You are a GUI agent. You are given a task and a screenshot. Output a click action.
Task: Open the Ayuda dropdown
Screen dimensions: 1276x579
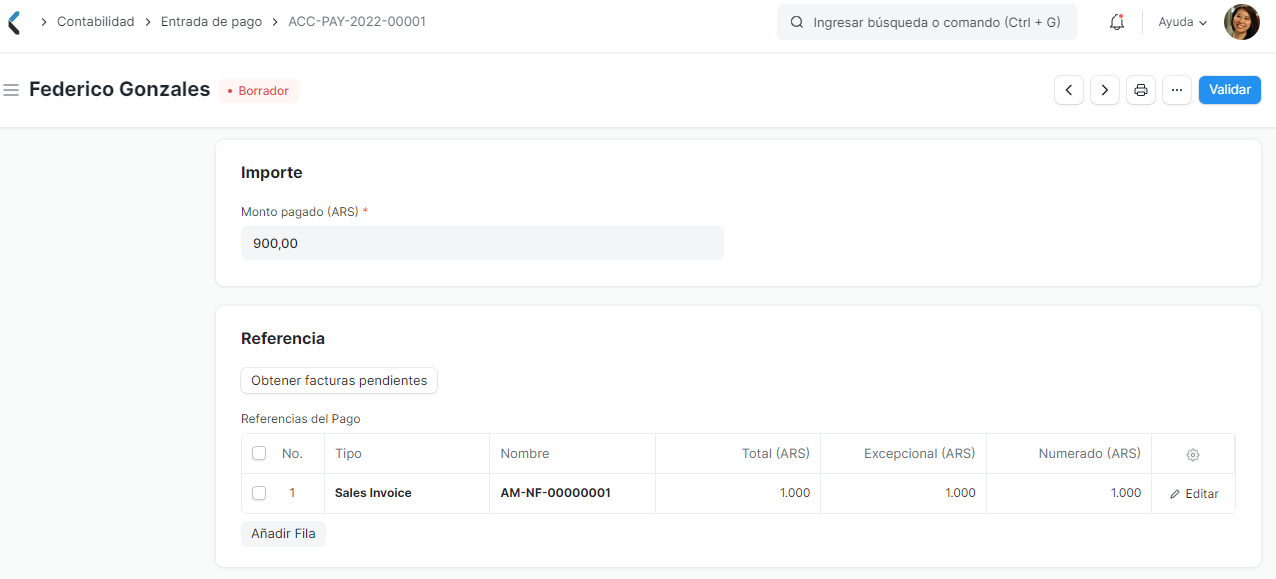pyautogui.click(x=1183, y=22)
